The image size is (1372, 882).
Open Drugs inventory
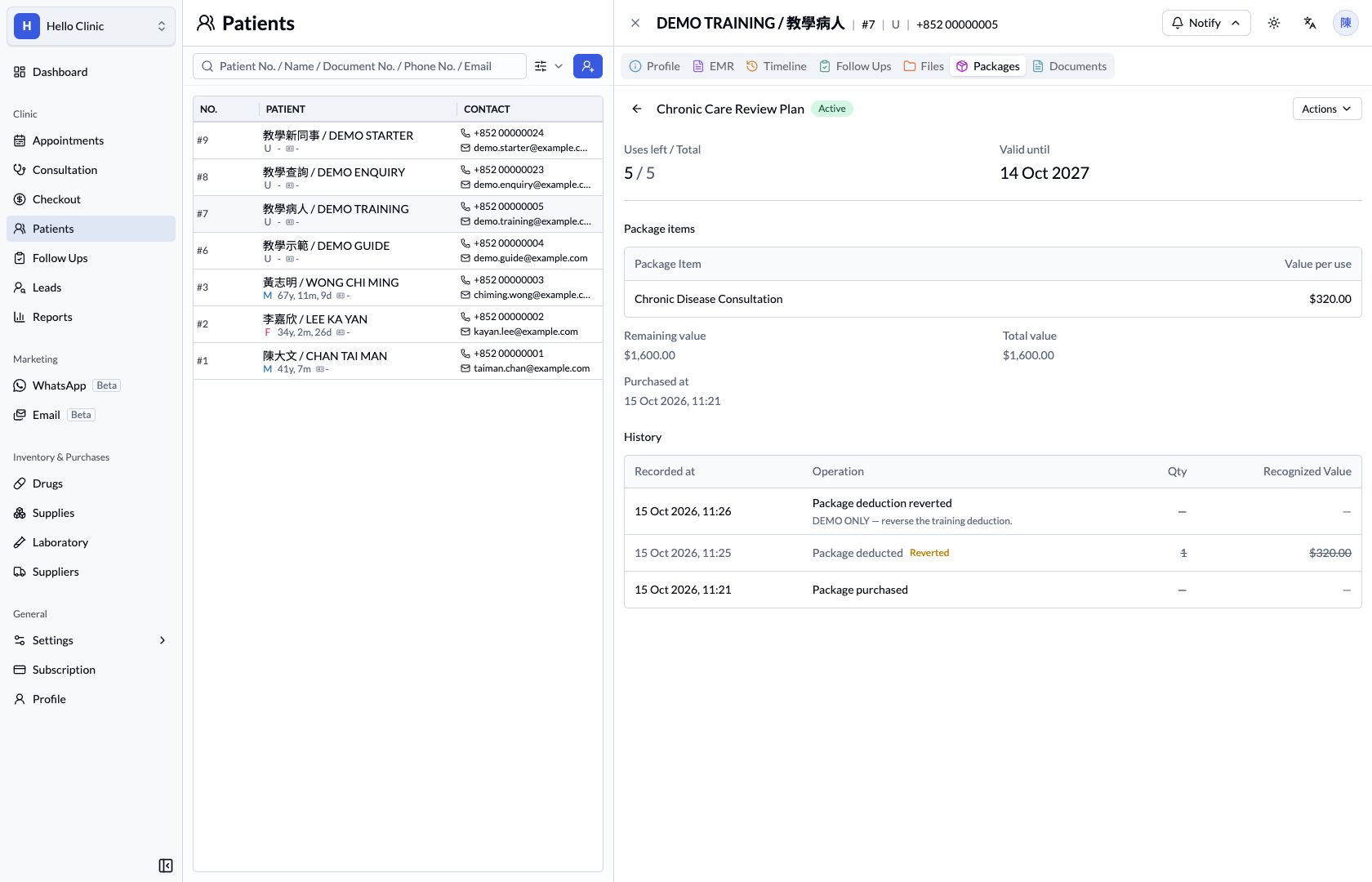coord(91,483)
